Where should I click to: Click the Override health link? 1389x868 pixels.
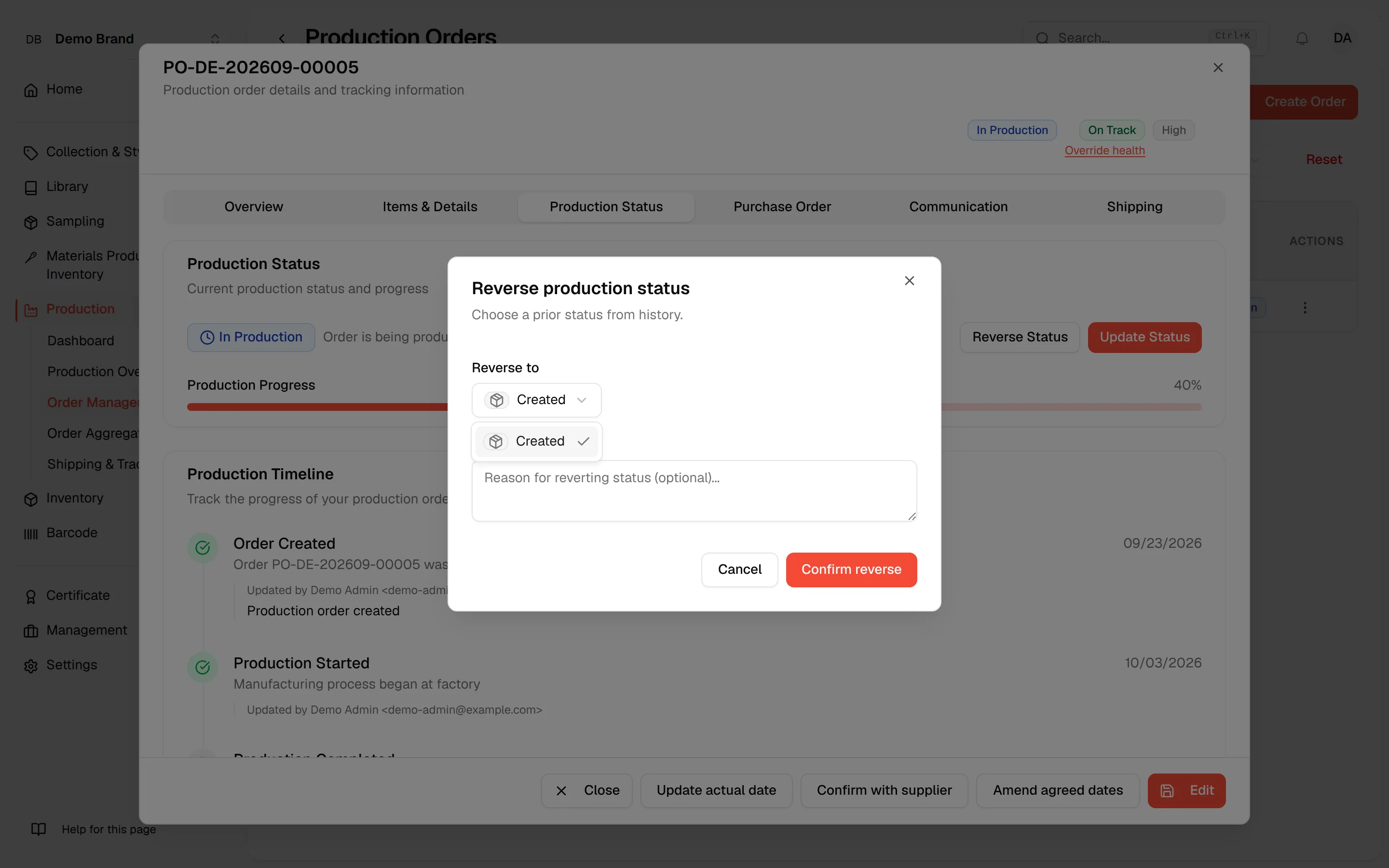1104,150
